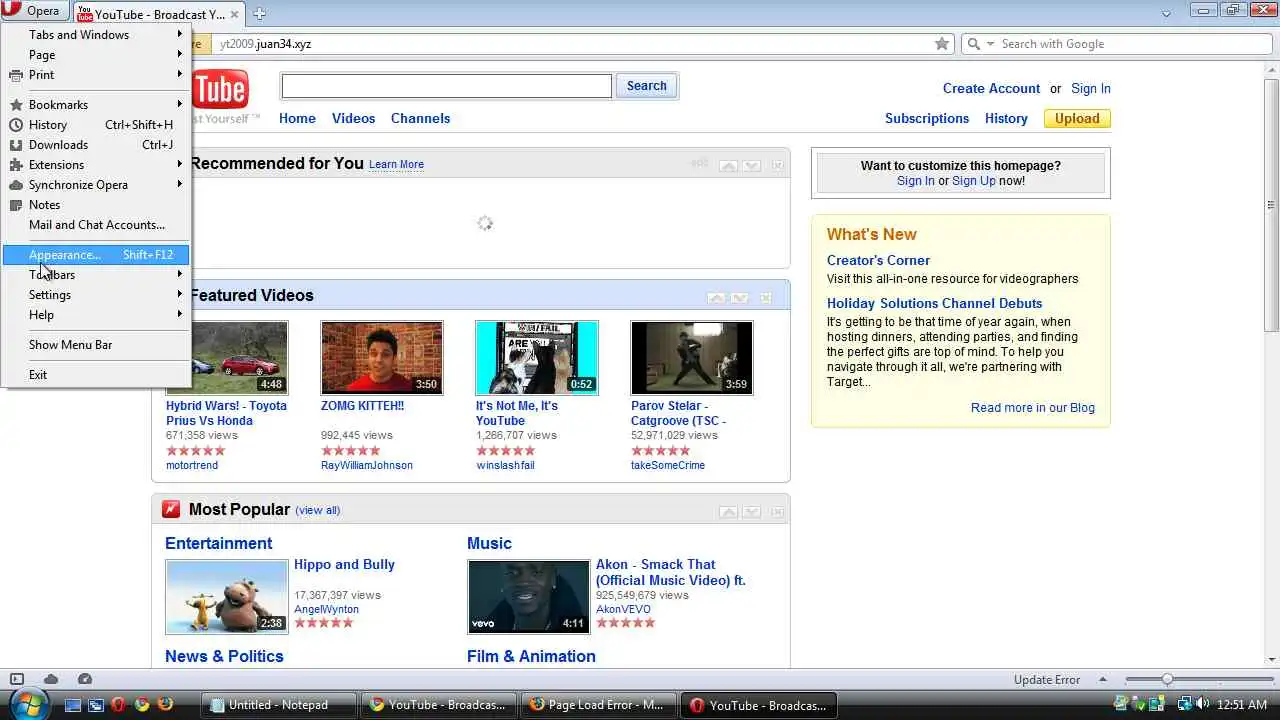1280x720 pixels.
Task: Move Recommended for You module down
Action: 752,165
